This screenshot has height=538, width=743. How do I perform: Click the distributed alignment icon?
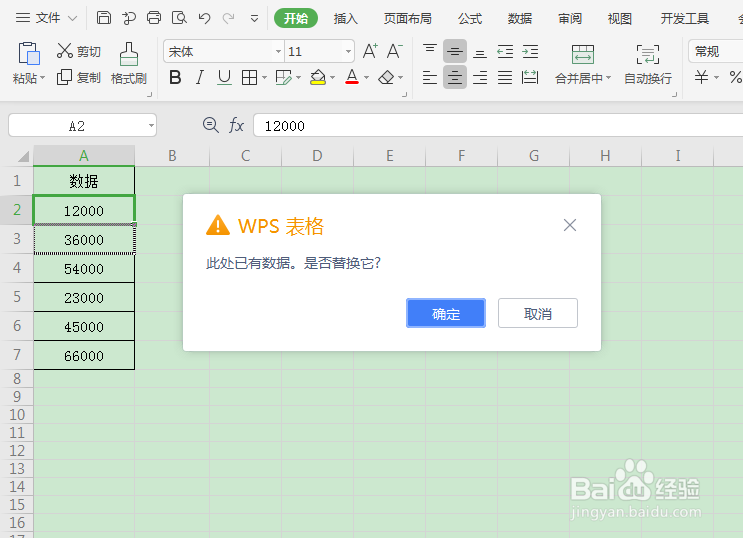[x=530, y=77]
